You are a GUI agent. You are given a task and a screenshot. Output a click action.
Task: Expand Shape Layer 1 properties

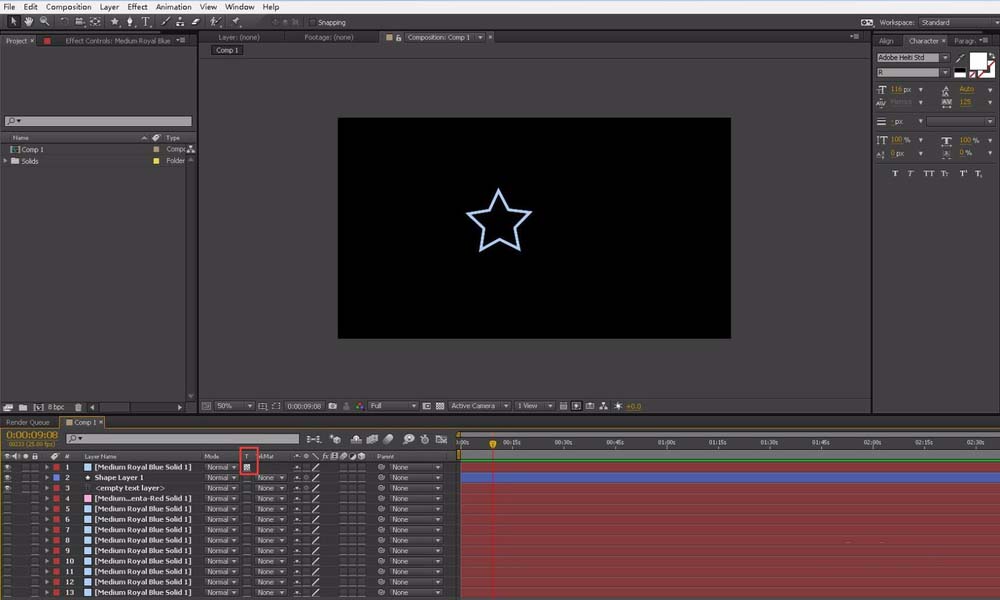pos(47,478)
